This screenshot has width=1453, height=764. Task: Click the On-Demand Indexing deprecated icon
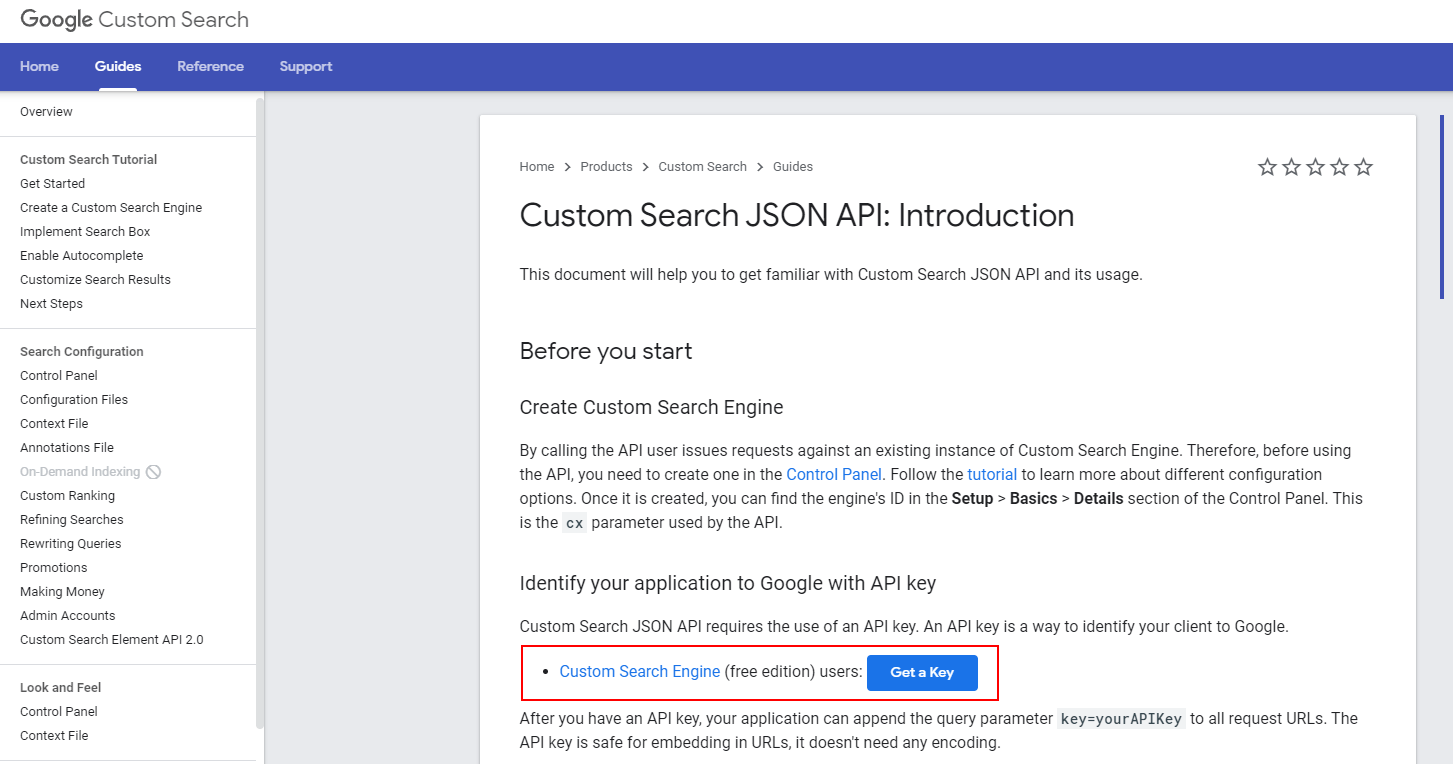click(x=153, y=472)
